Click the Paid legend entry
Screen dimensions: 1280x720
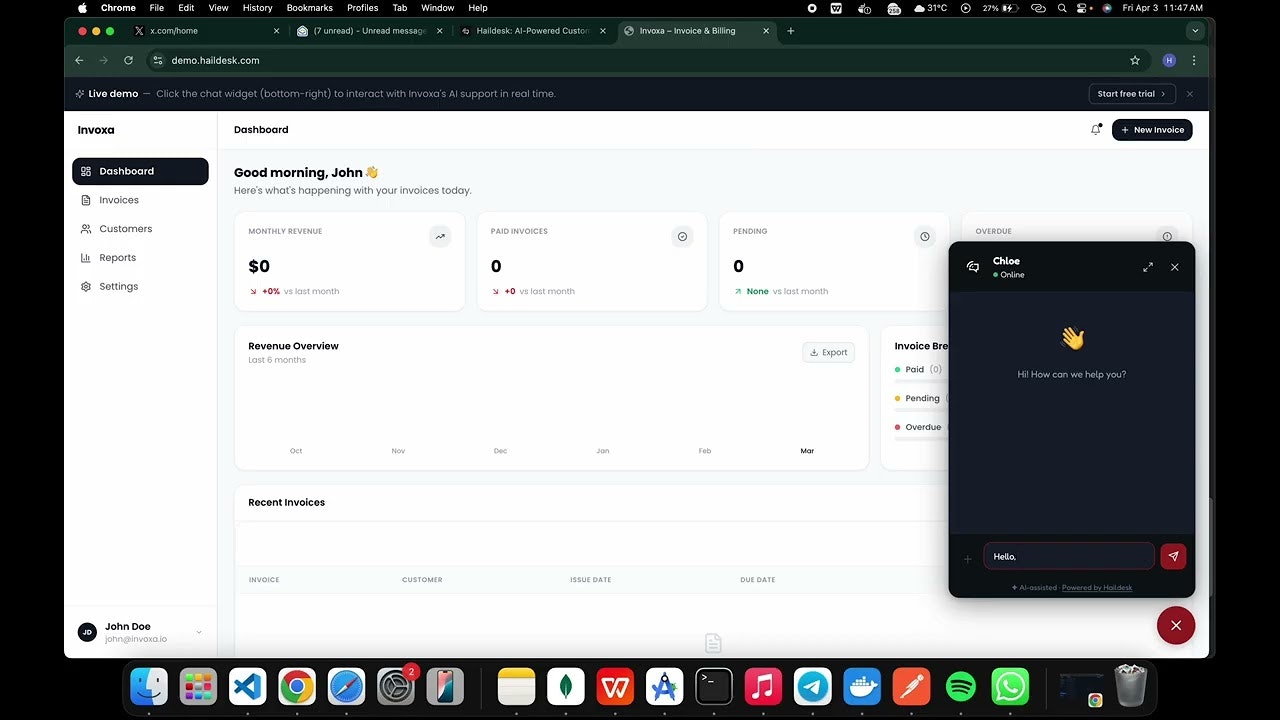(x=919, y=370)
